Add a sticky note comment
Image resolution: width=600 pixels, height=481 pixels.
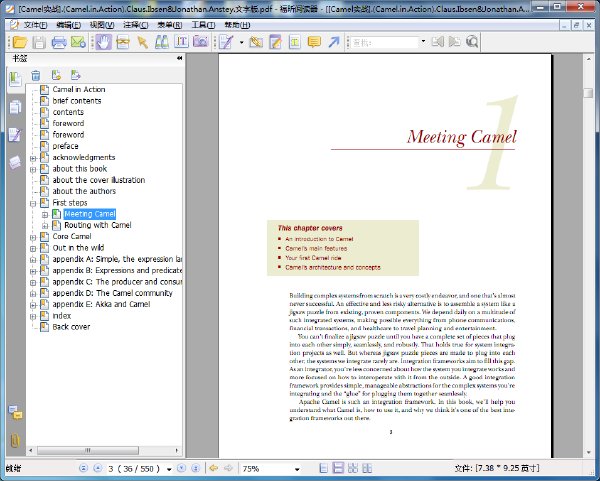(x=314, y=42)
